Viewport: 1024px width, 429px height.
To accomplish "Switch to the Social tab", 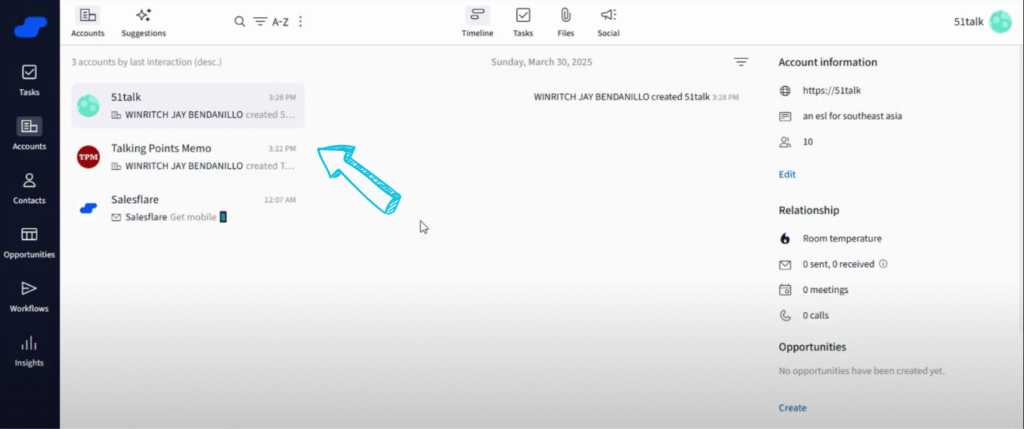I will [x=608, y=21].
